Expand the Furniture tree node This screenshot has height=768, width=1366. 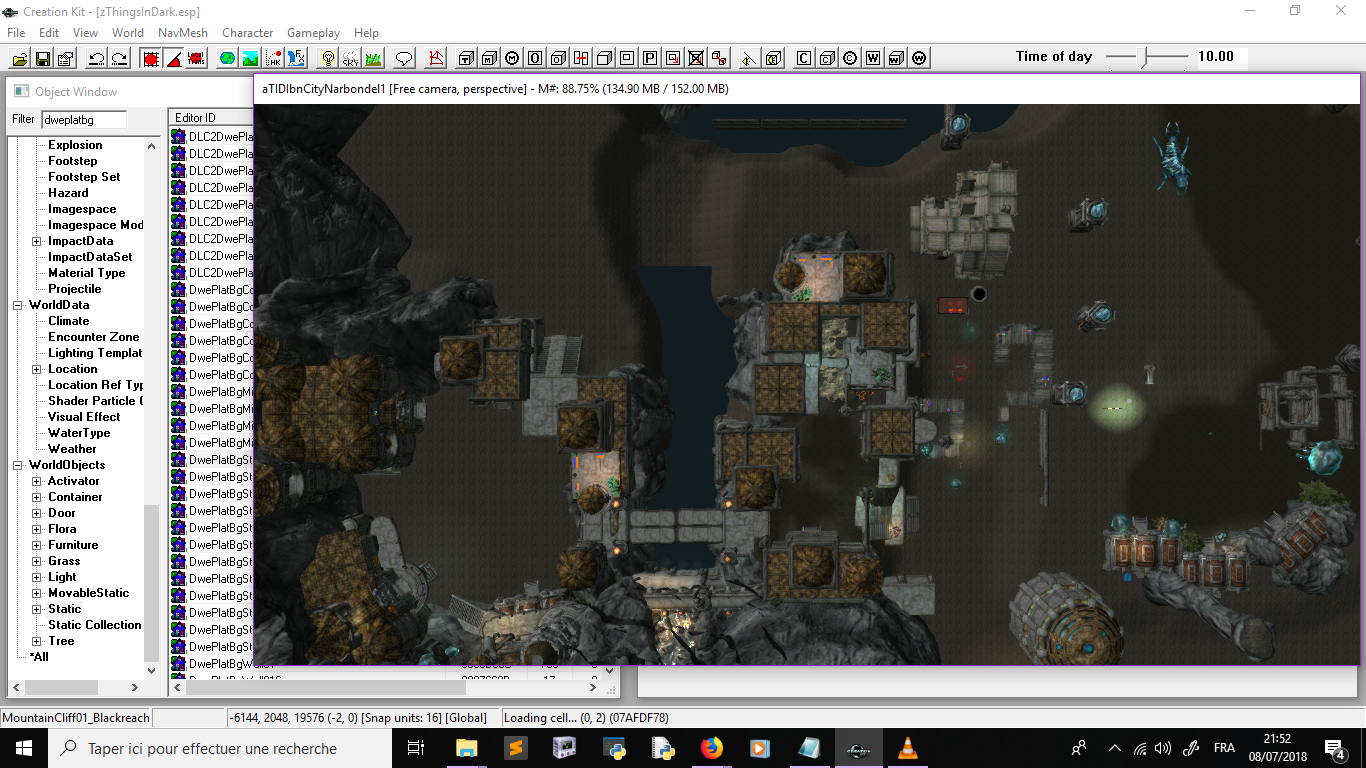pyautogui.click(x=37, y=545)
